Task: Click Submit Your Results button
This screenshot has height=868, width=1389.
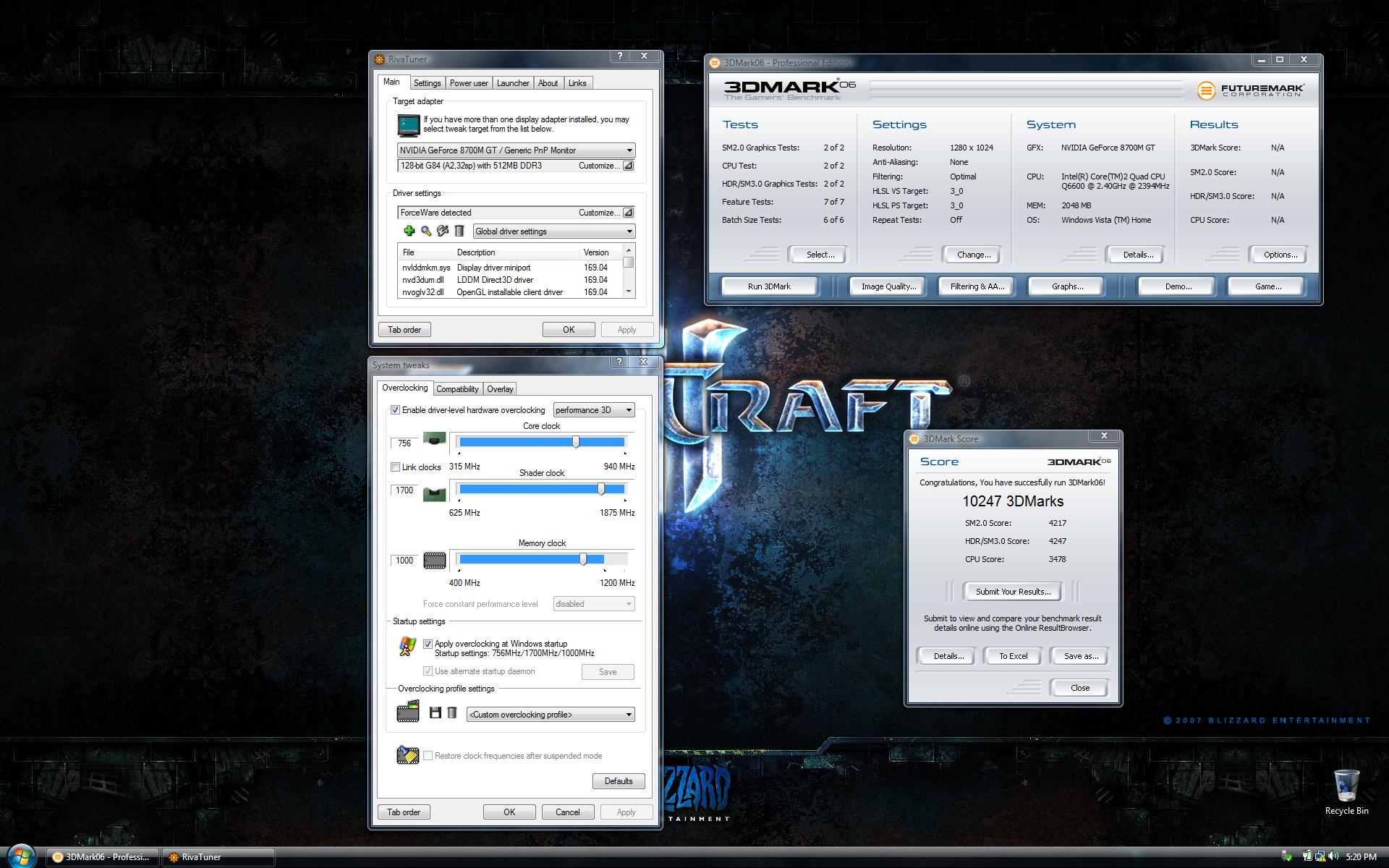Action: (x=1013, y=592)
